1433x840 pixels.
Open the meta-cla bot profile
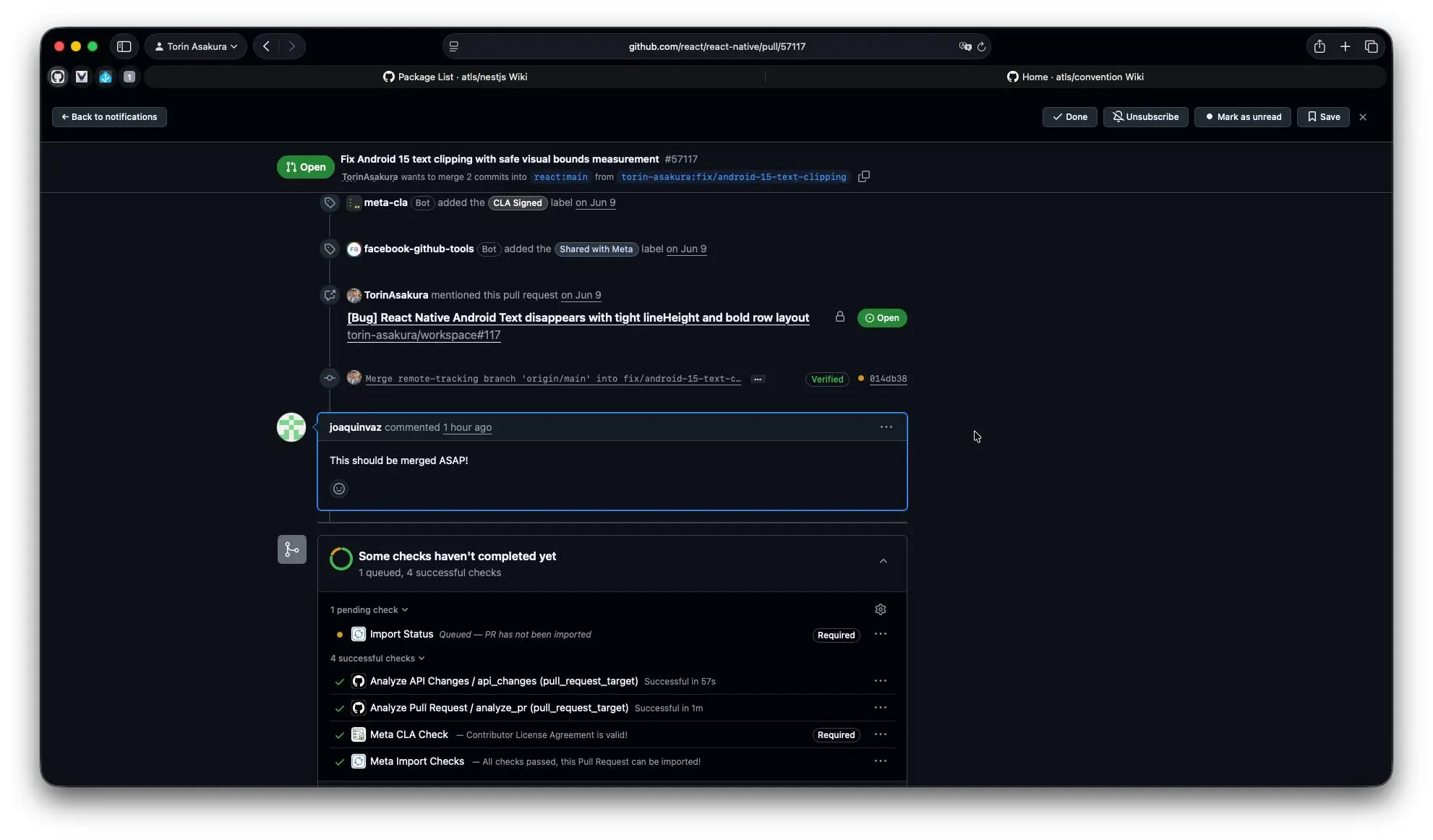[385, 202]
